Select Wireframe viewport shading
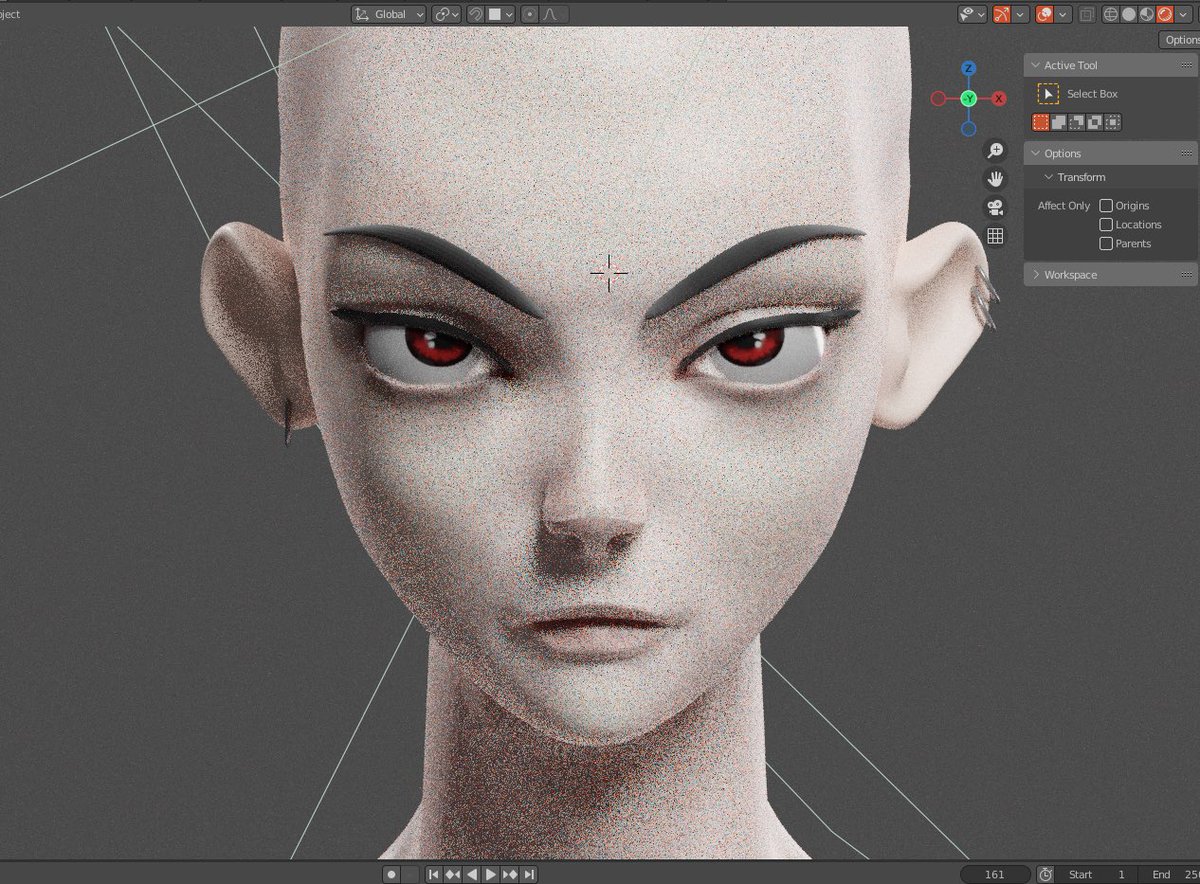1200x884 pixels. [x=1111, y=14]
